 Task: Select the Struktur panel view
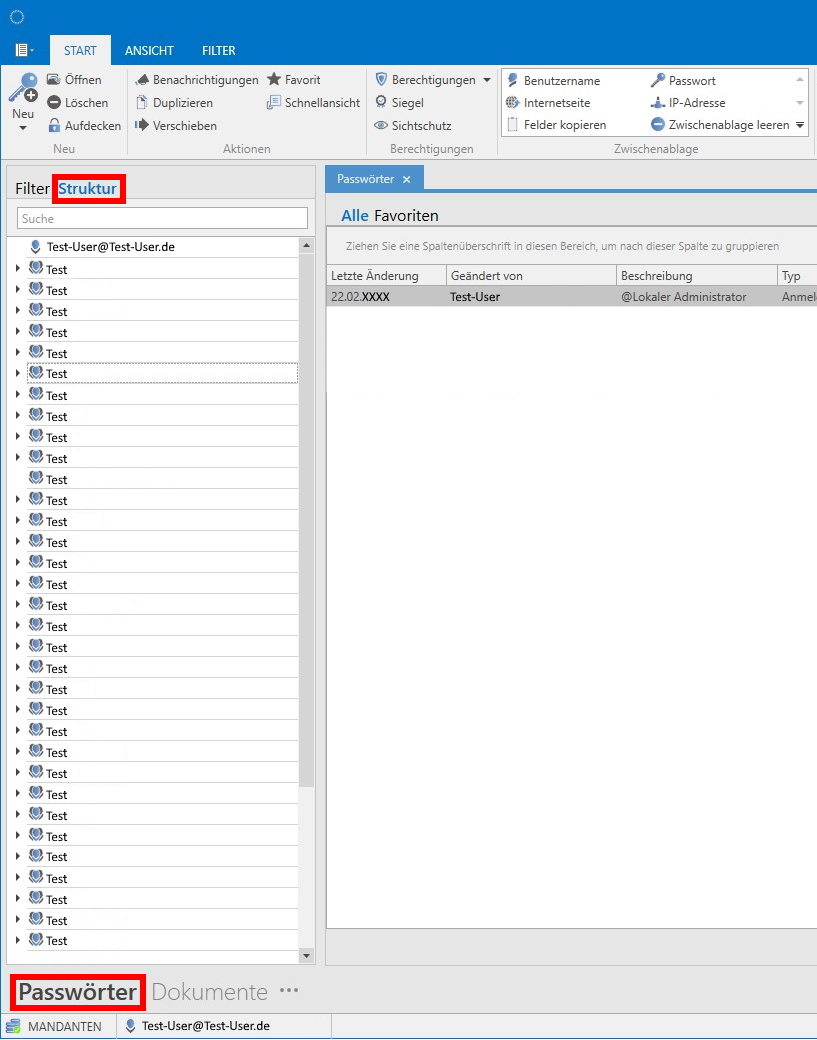click(88, 188)
